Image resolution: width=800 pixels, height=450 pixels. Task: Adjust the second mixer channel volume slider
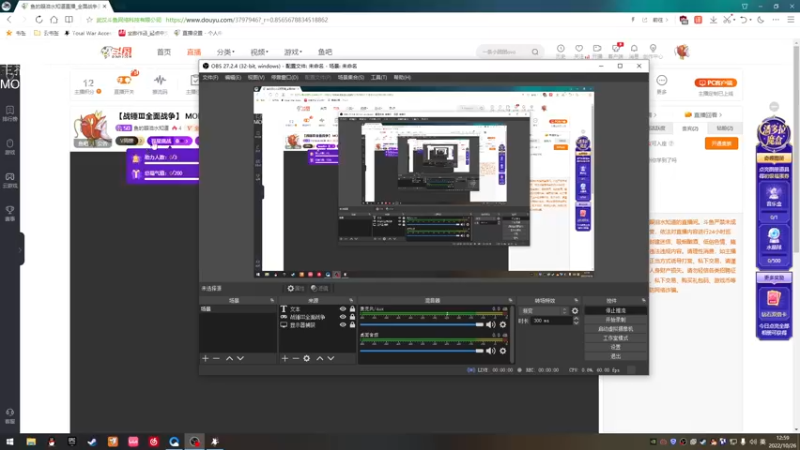click(421, 351)
